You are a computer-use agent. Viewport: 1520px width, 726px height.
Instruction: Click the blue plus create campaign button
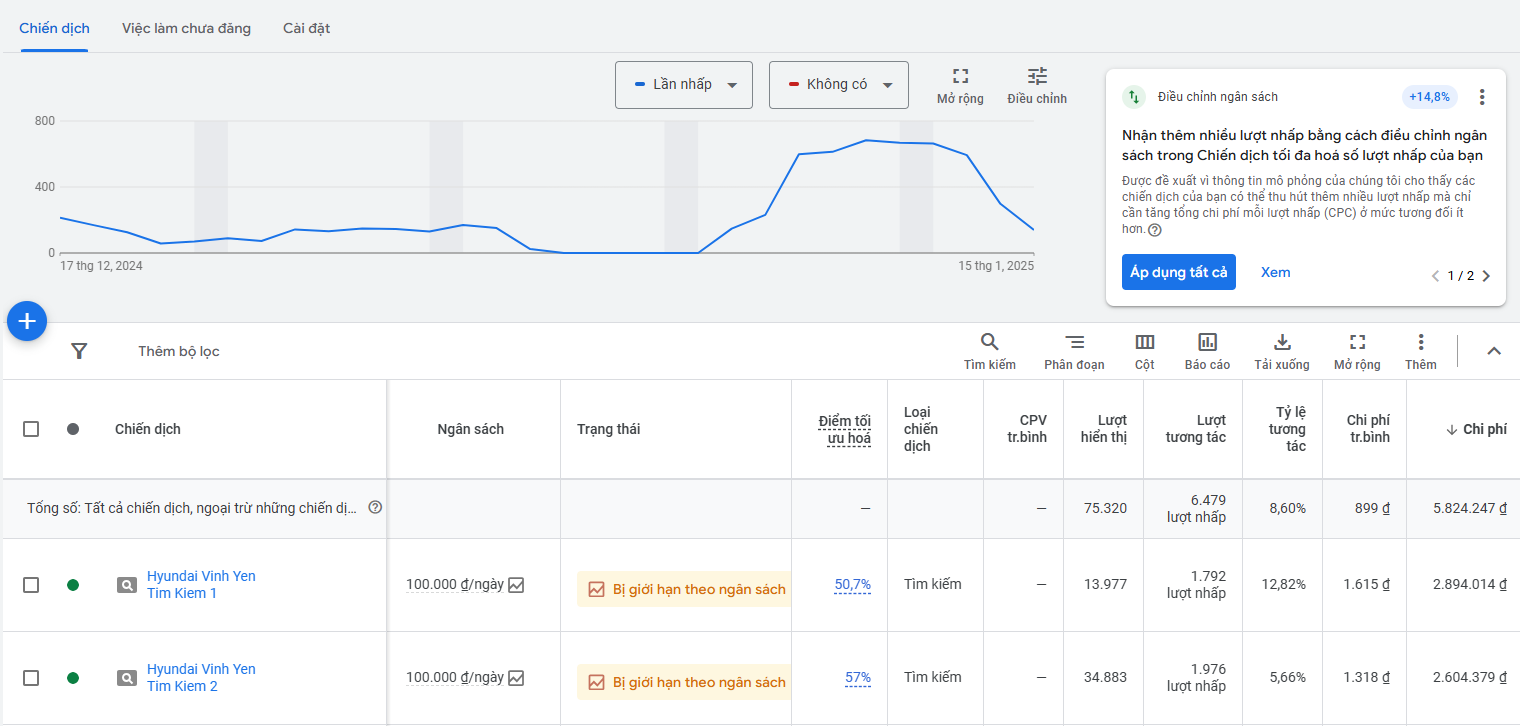tap(27, 321)
